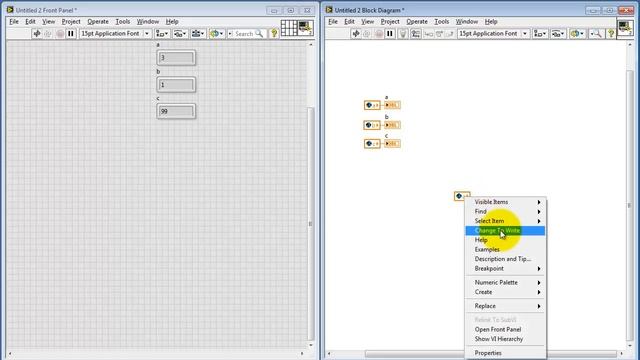Click Step Into button in Block Diagram
The height and width of the screenshot is (360, 640).
428,33
